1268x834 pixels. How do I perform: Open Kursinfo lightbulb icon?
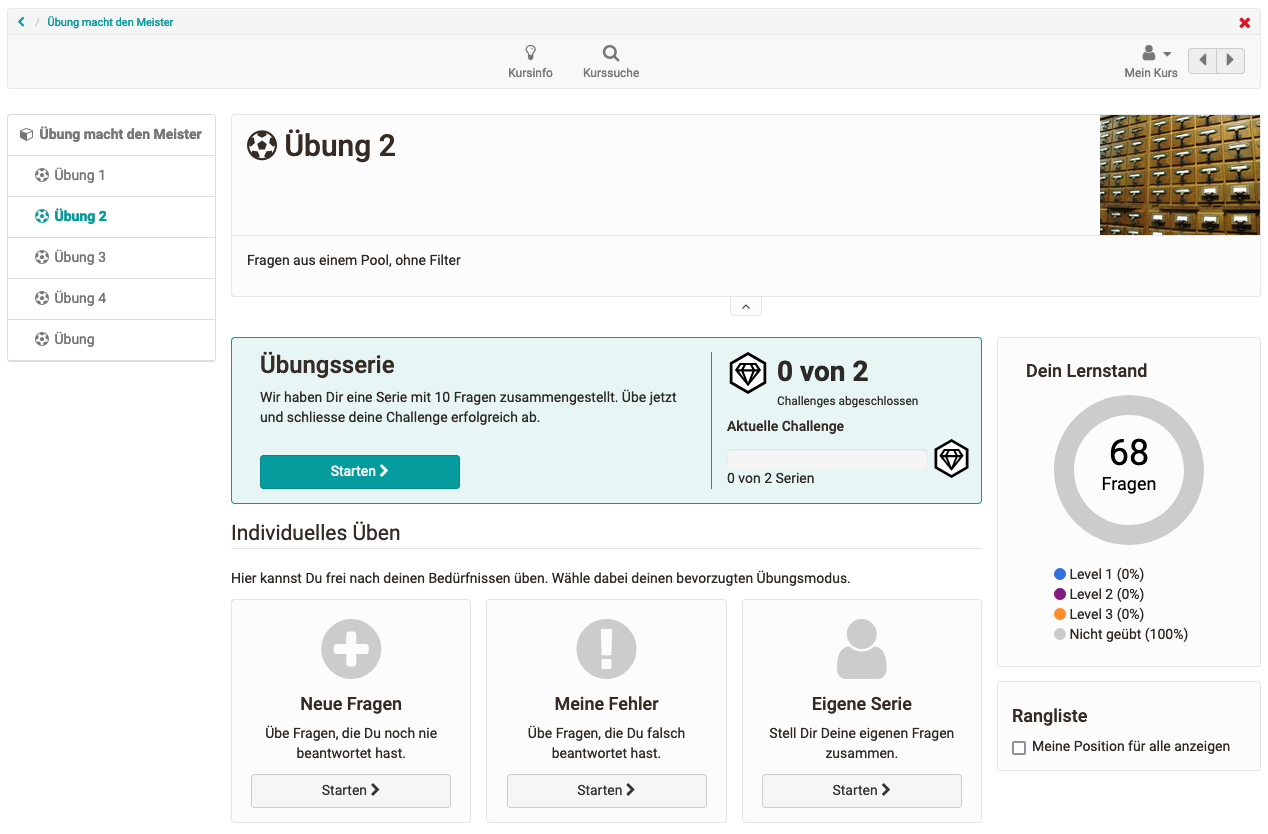[530, 54]
